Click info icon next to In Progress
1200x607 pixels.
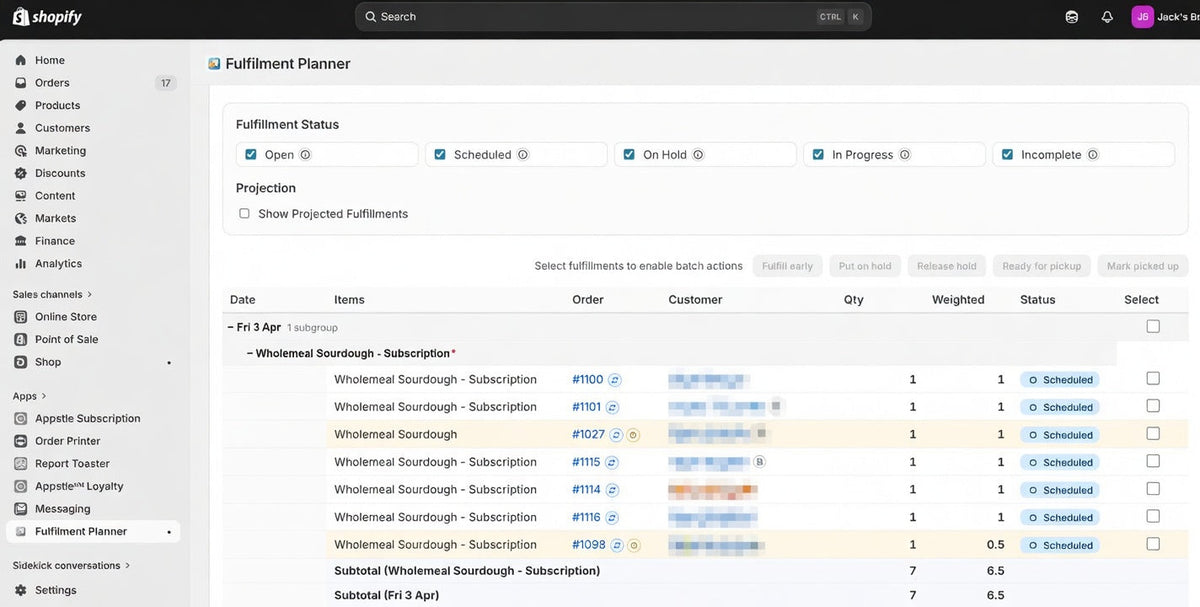(905, 155)
